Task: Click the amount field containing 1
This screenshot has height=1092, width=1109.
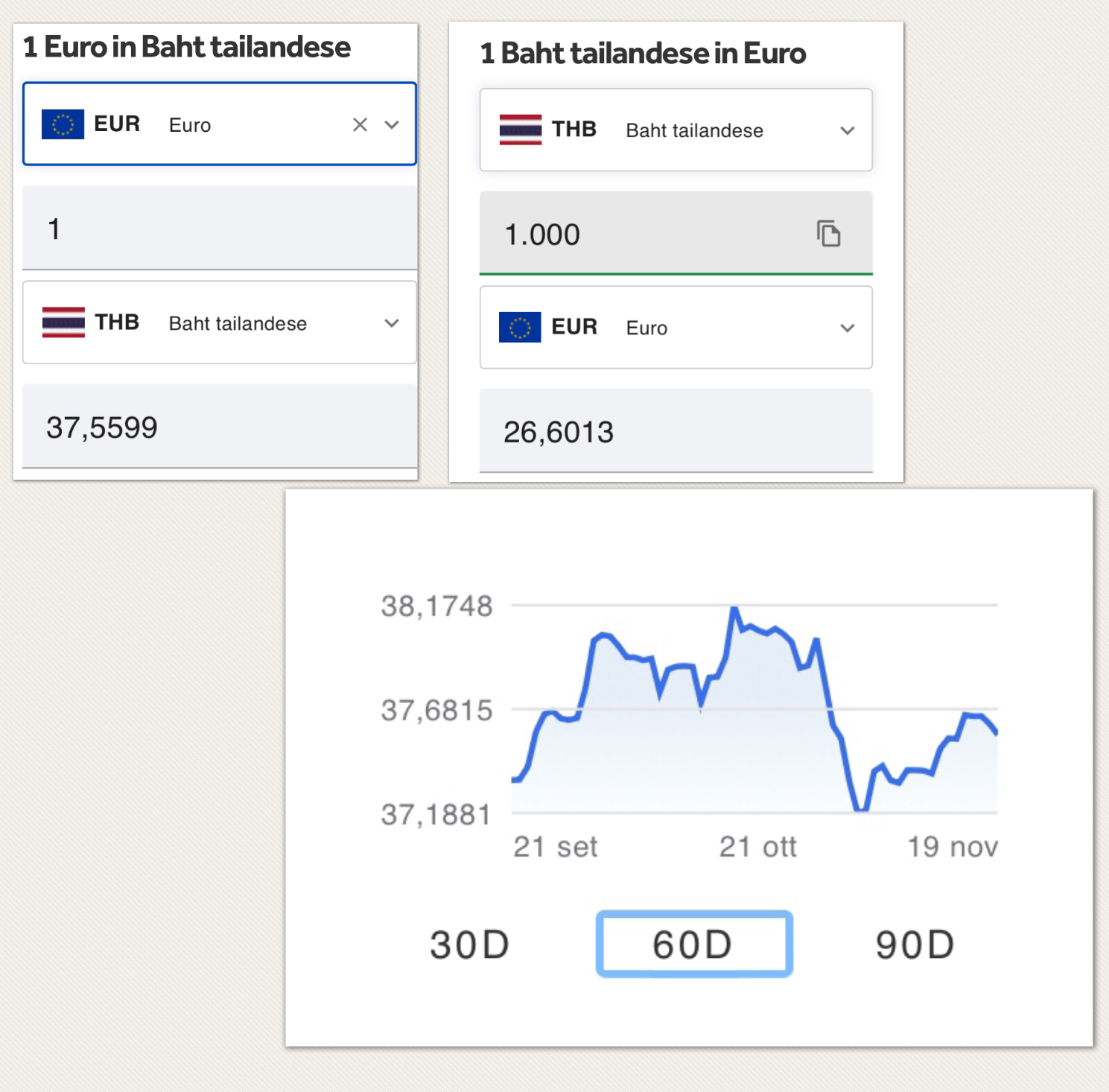Action: click(220, 229)
